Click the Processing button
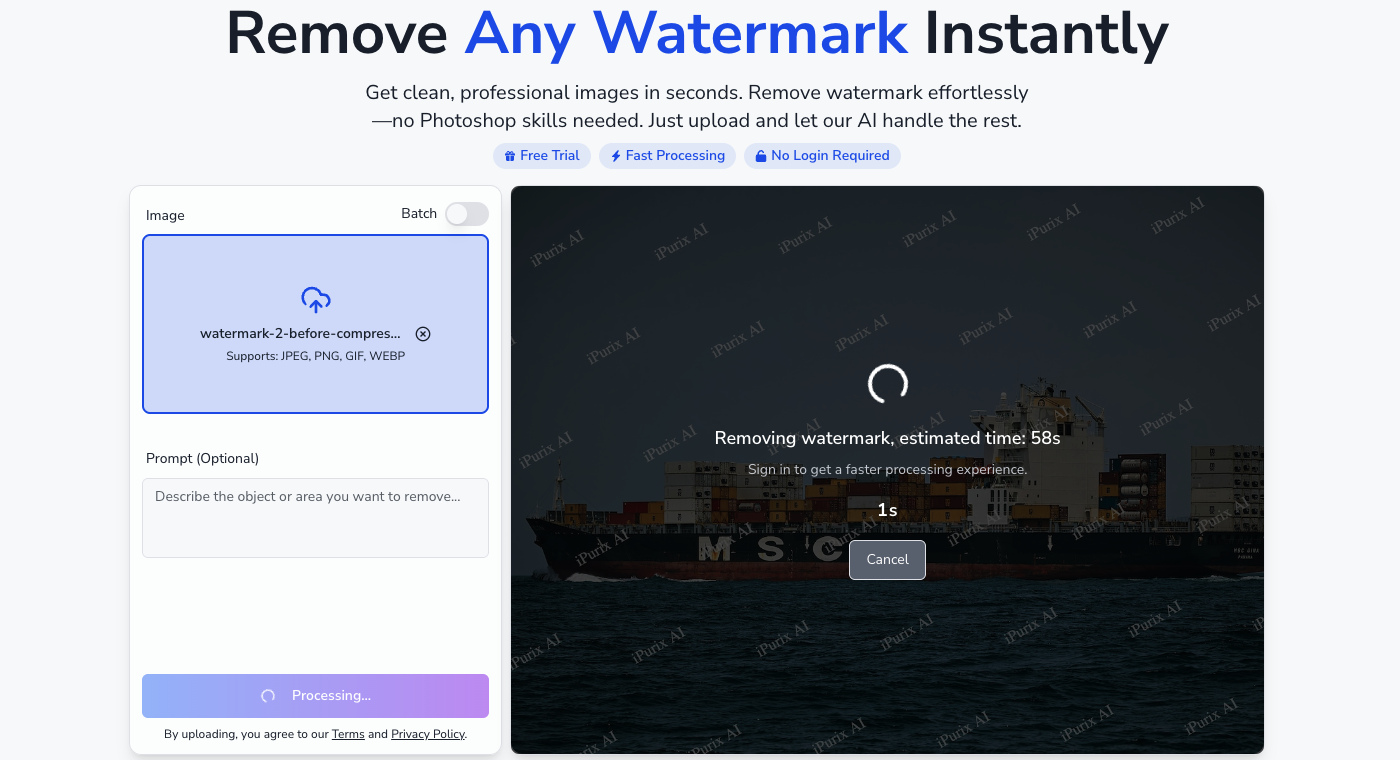 [315, 696]
